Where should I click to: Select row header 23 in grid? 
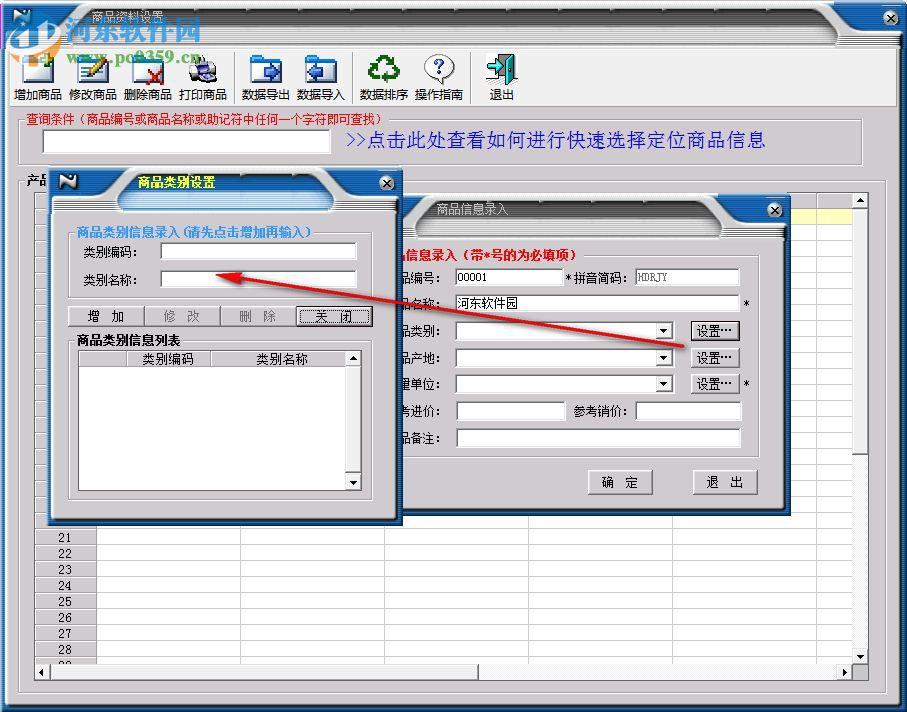point(65,570)
